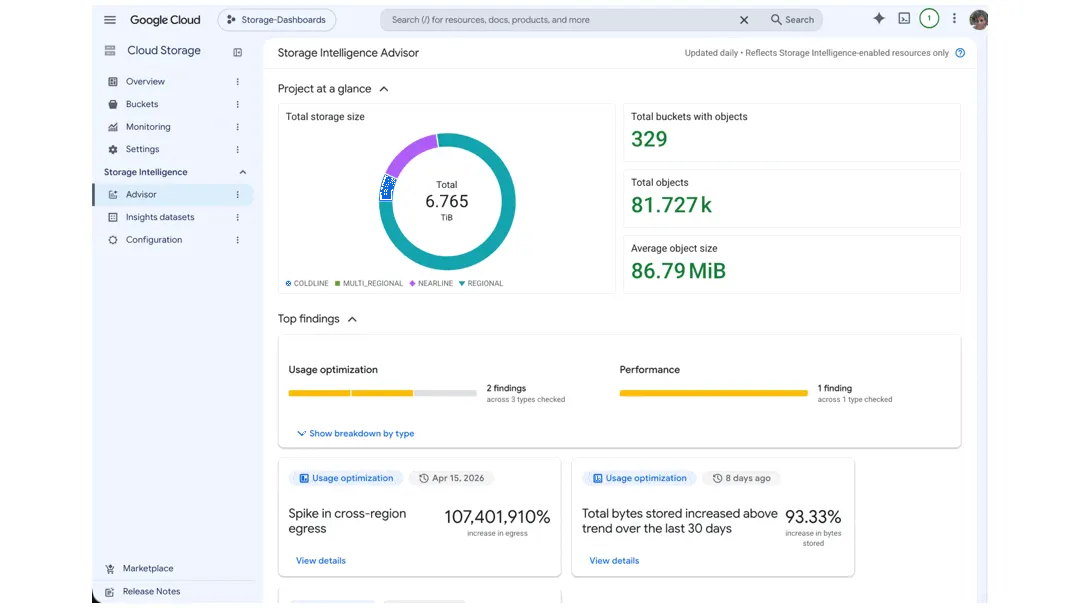Expand Show breakdown by type
The height and width of the screenshot is (608, 1080).
[x=355, y=434]
